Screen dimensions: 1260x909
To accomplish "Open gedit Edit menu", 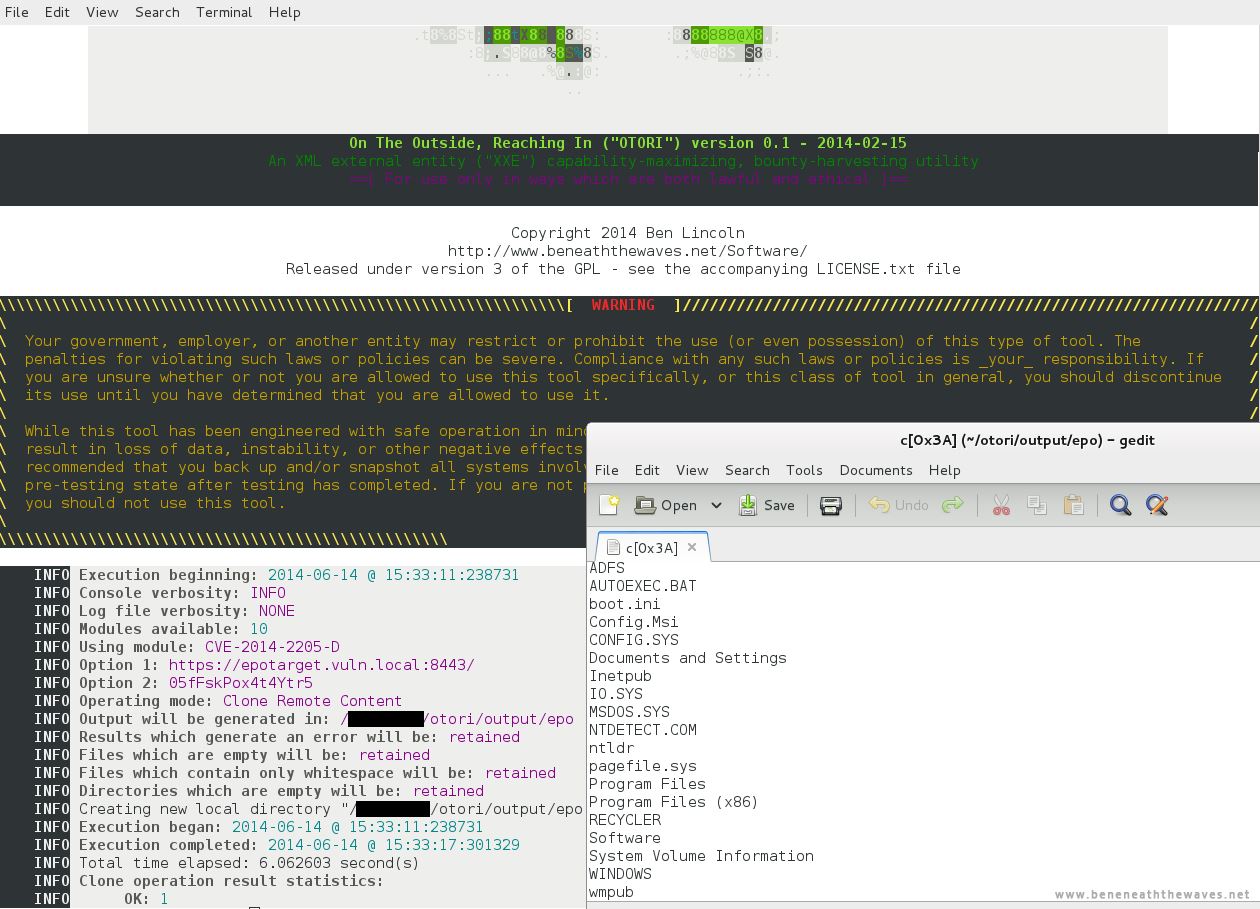I will coord(647,470).
